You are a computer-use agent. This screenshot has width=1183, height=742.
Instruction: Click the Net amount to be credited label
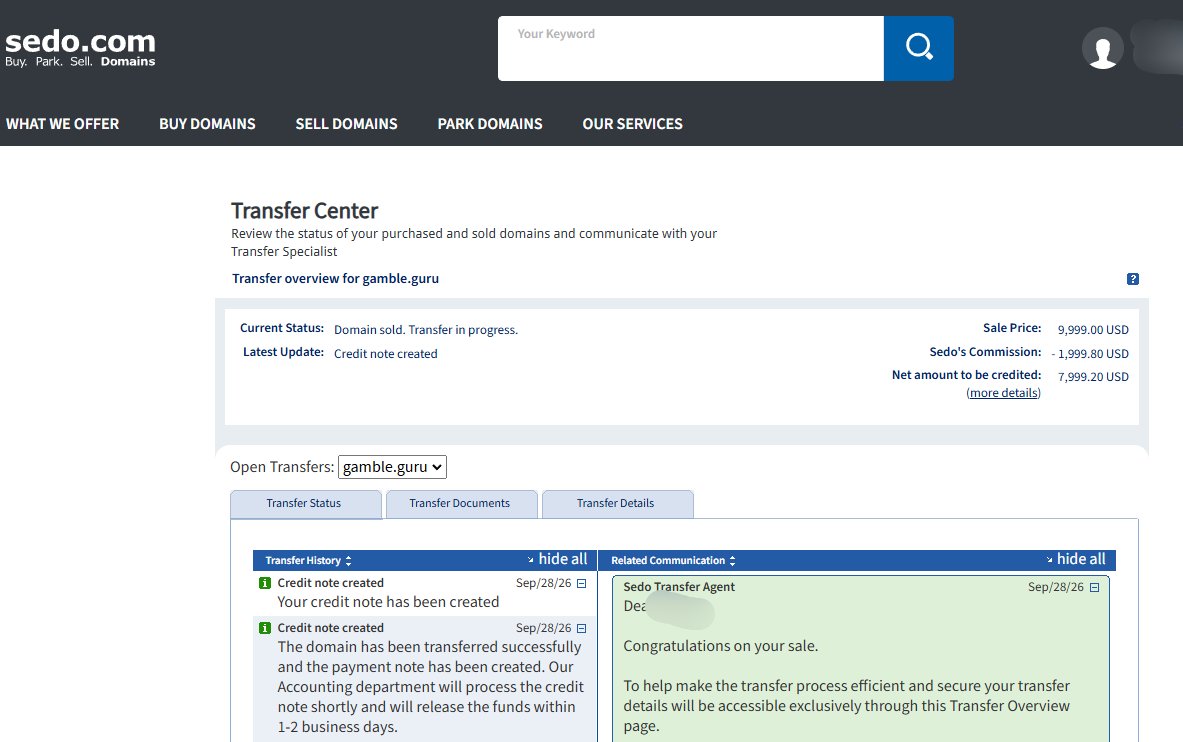966,375
